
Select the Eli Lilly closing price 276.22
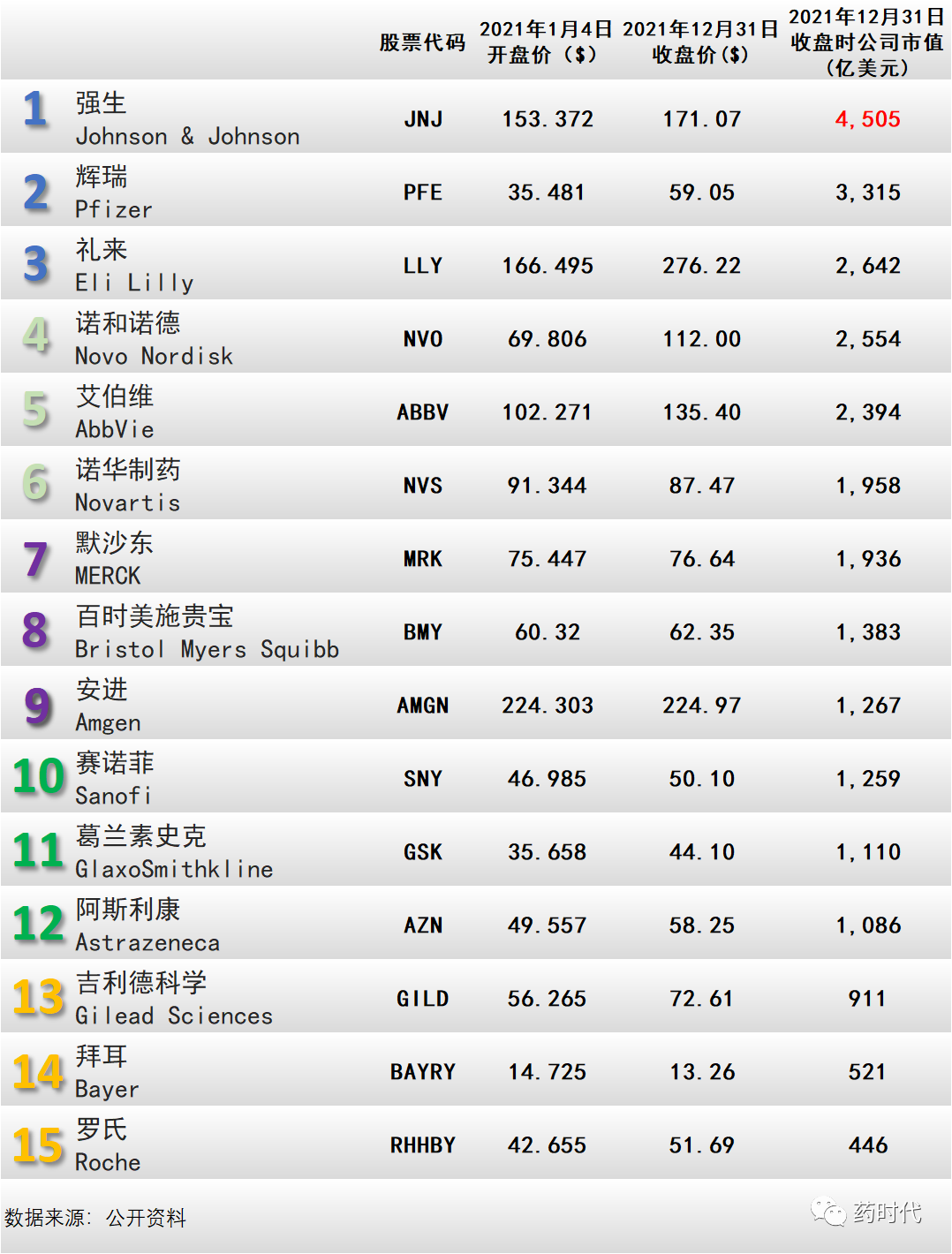(x=702, y=266)
